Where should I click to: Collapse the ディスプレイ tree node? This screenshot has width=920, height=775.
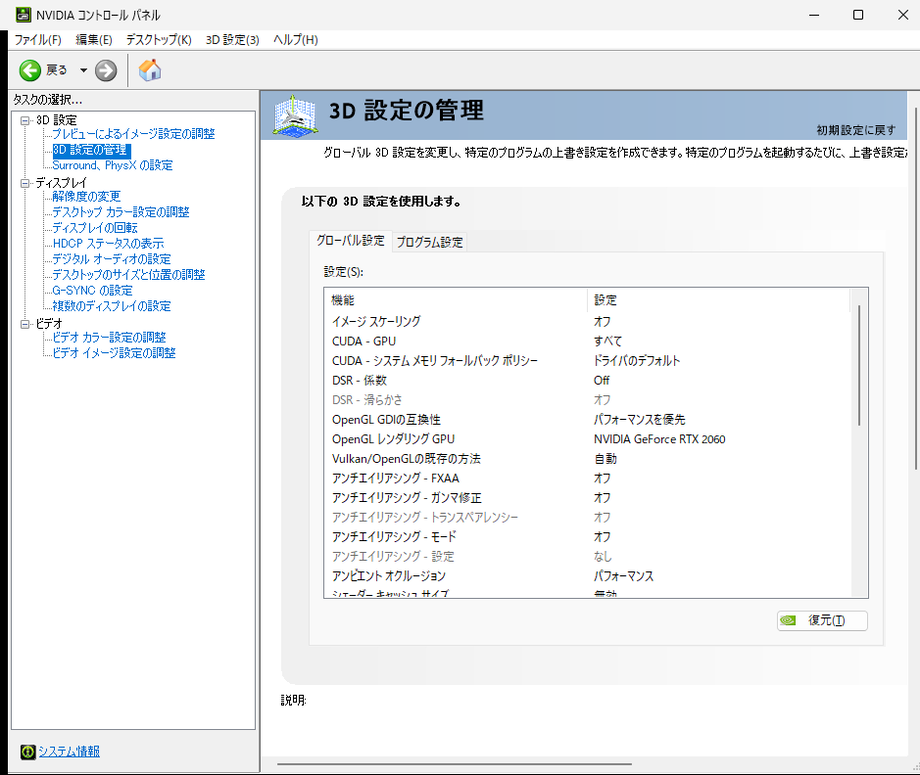(25, 183)
